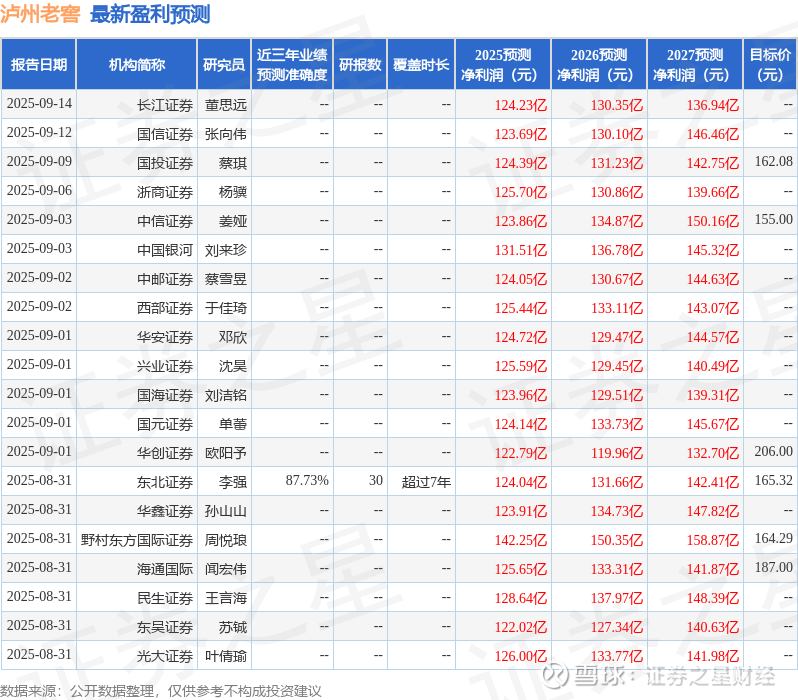The width and height of the screenshot is (798, 700).
Task: Click the 158.87亿 2027 profit forecast
Action: 713,541
